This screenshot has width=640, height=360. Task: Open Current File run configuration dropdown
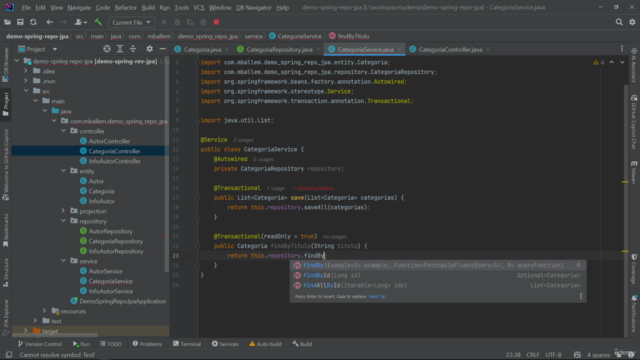pyautogui.click(x=131, y=22)
